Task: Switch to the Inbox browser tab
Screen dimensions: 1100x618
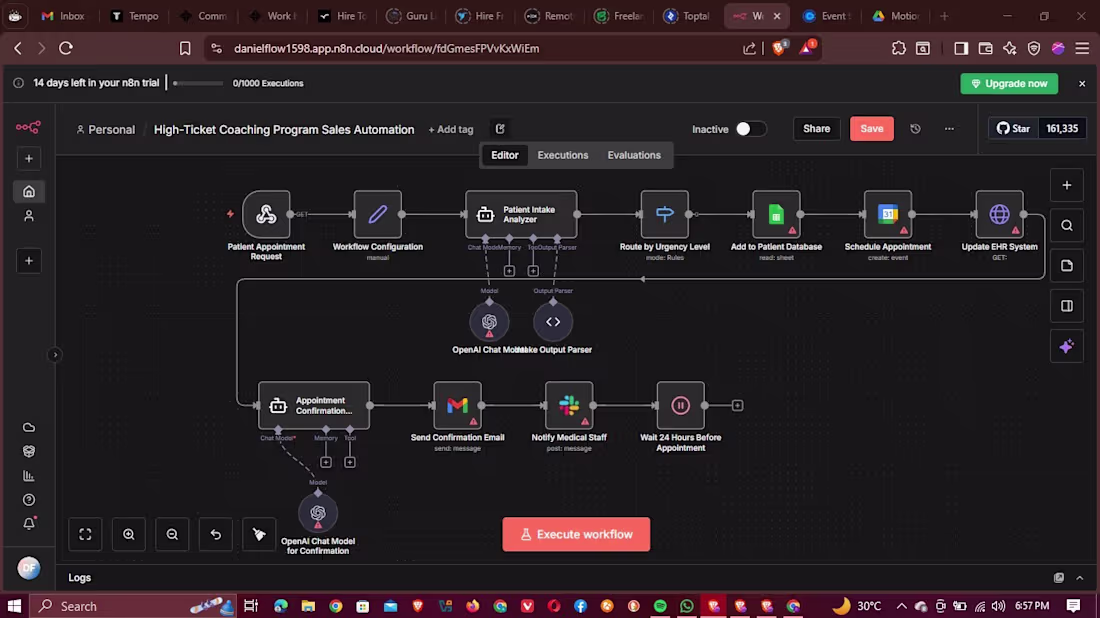Action: point(62,15)
